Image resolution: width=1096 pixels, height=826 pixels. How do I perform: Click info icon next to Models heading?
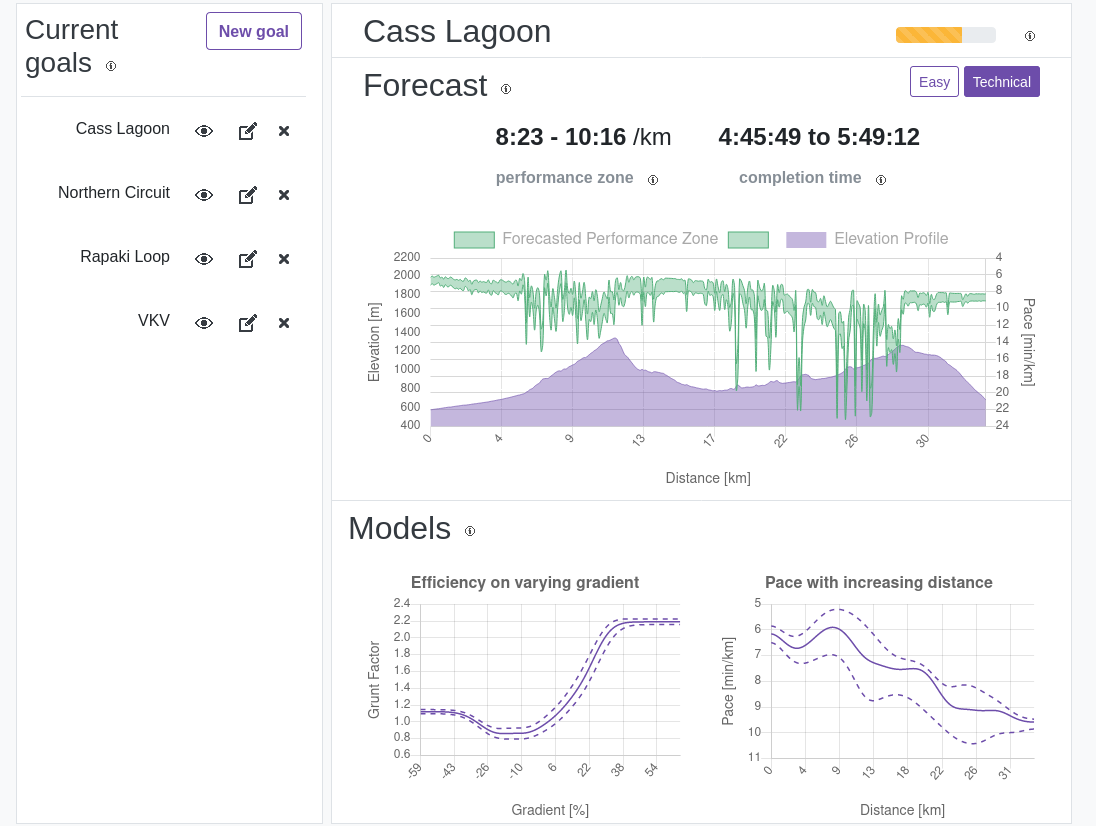470,531
